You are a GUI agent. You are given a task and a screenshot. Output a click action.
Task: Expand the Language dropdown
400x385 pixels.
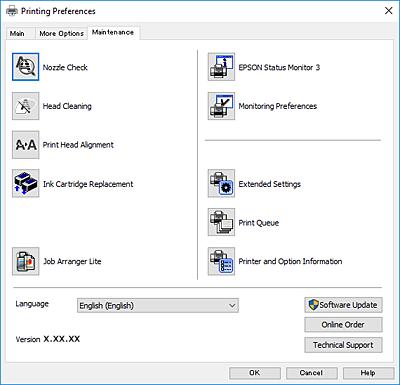click(x=158, y=305)
